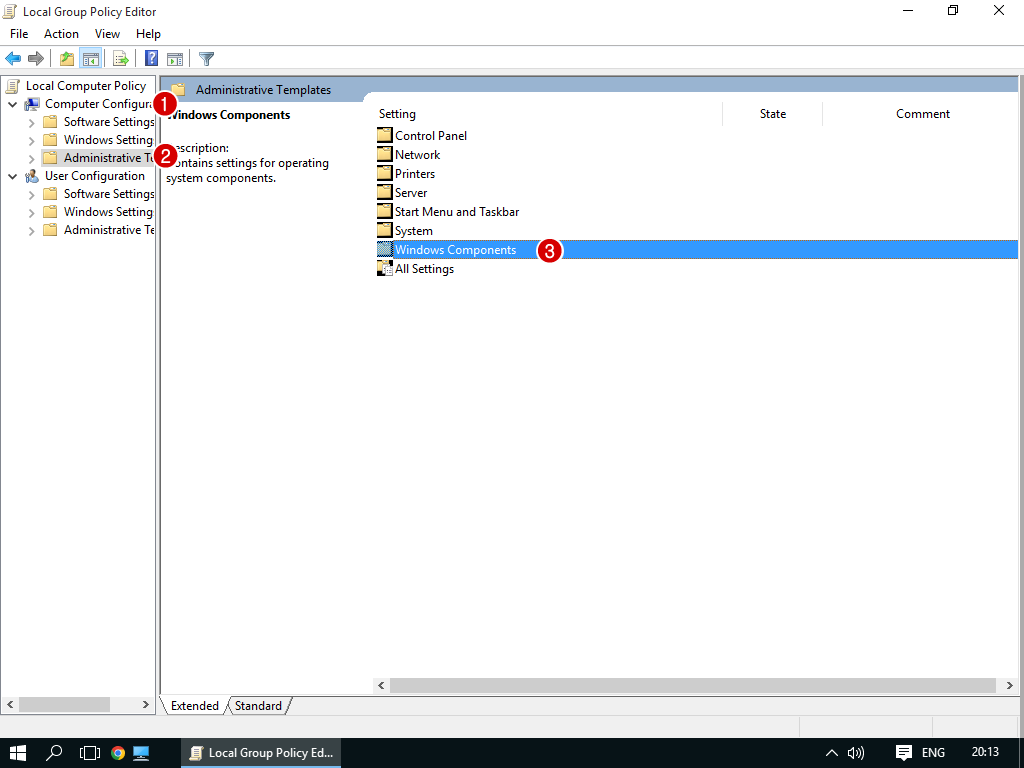Viewport: 1024px width, 768px height.
Task: Select Local Computer Policy root node
Action: (85, 86)
